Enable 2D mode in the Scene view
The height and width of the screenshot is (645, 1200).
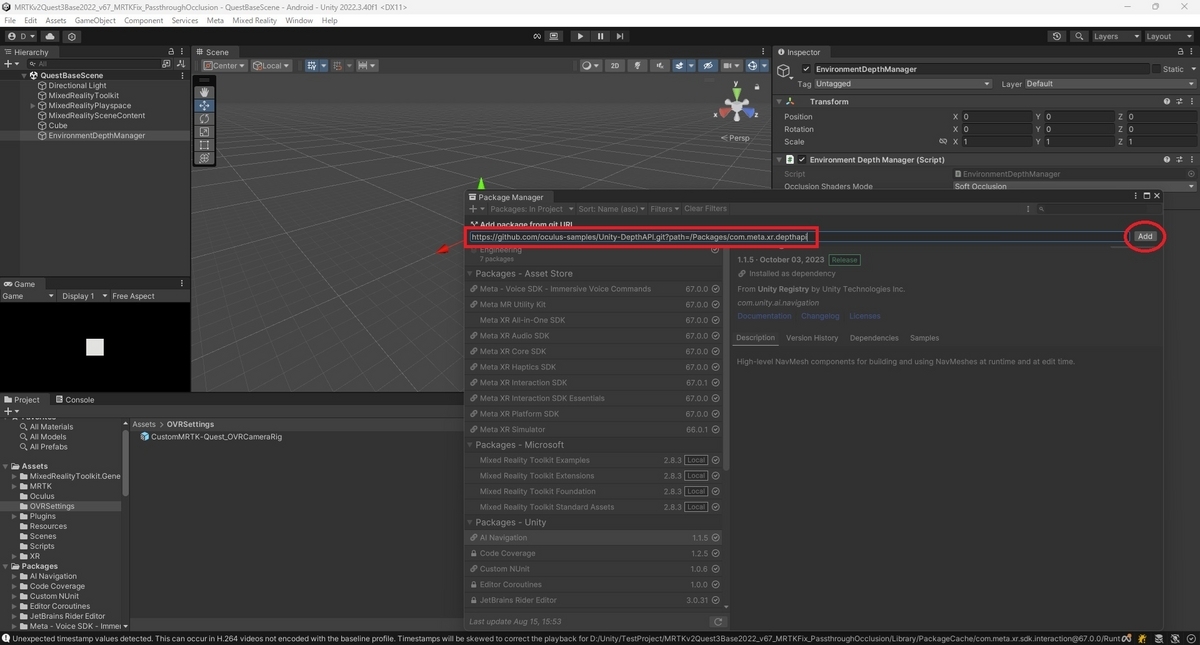coord(613,65)
